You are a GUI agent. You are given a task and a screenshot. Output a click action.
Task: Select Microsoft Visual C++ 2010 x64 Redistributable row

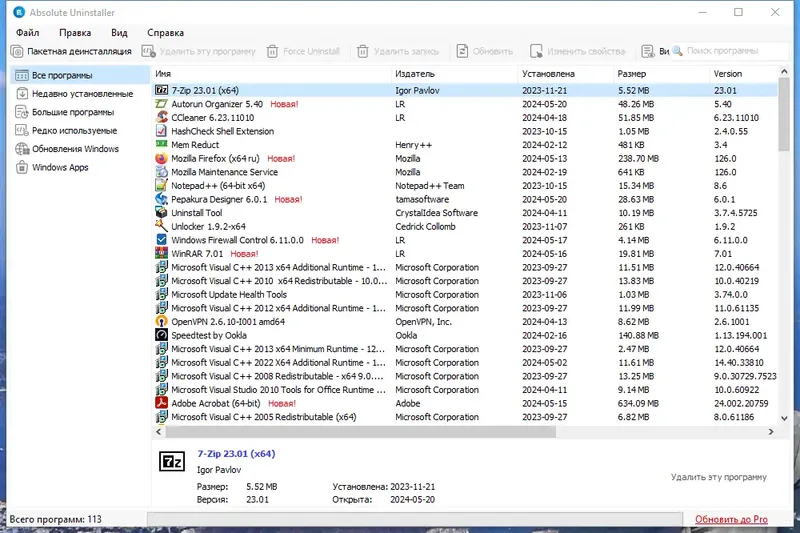point(465,281)
